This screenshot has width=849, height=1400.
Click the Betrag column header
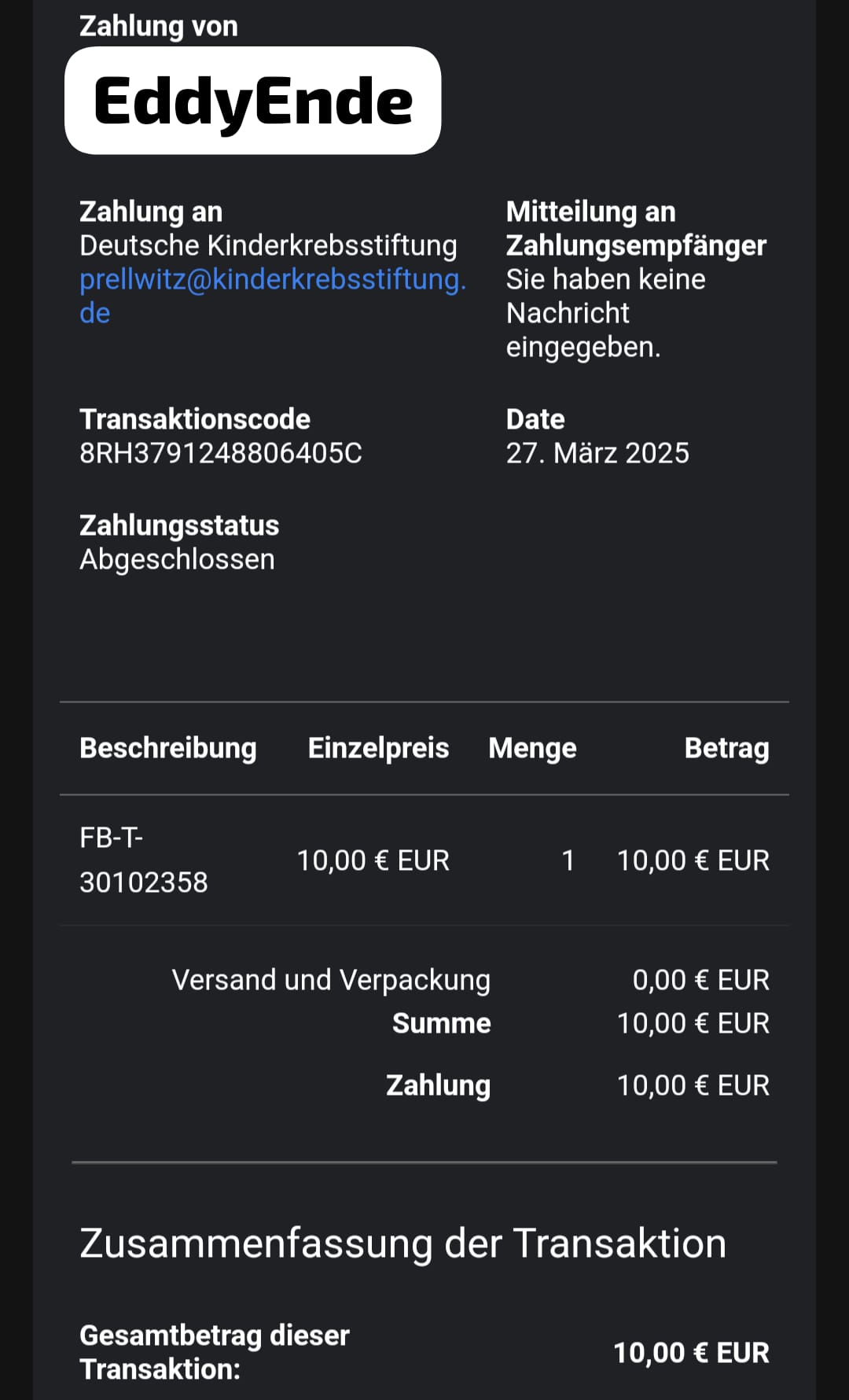tap(726, 748)
